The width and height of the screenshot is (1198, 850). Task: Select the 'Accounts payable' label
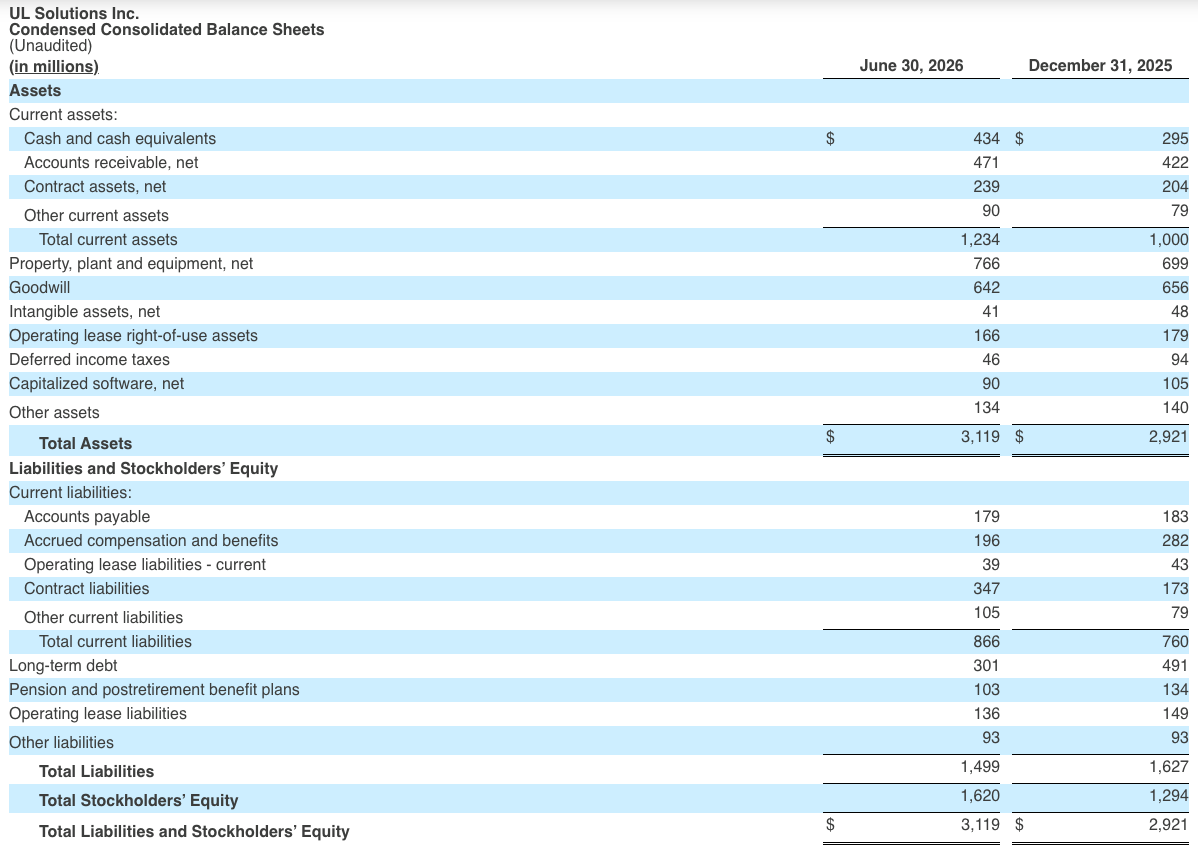(87, 517)
